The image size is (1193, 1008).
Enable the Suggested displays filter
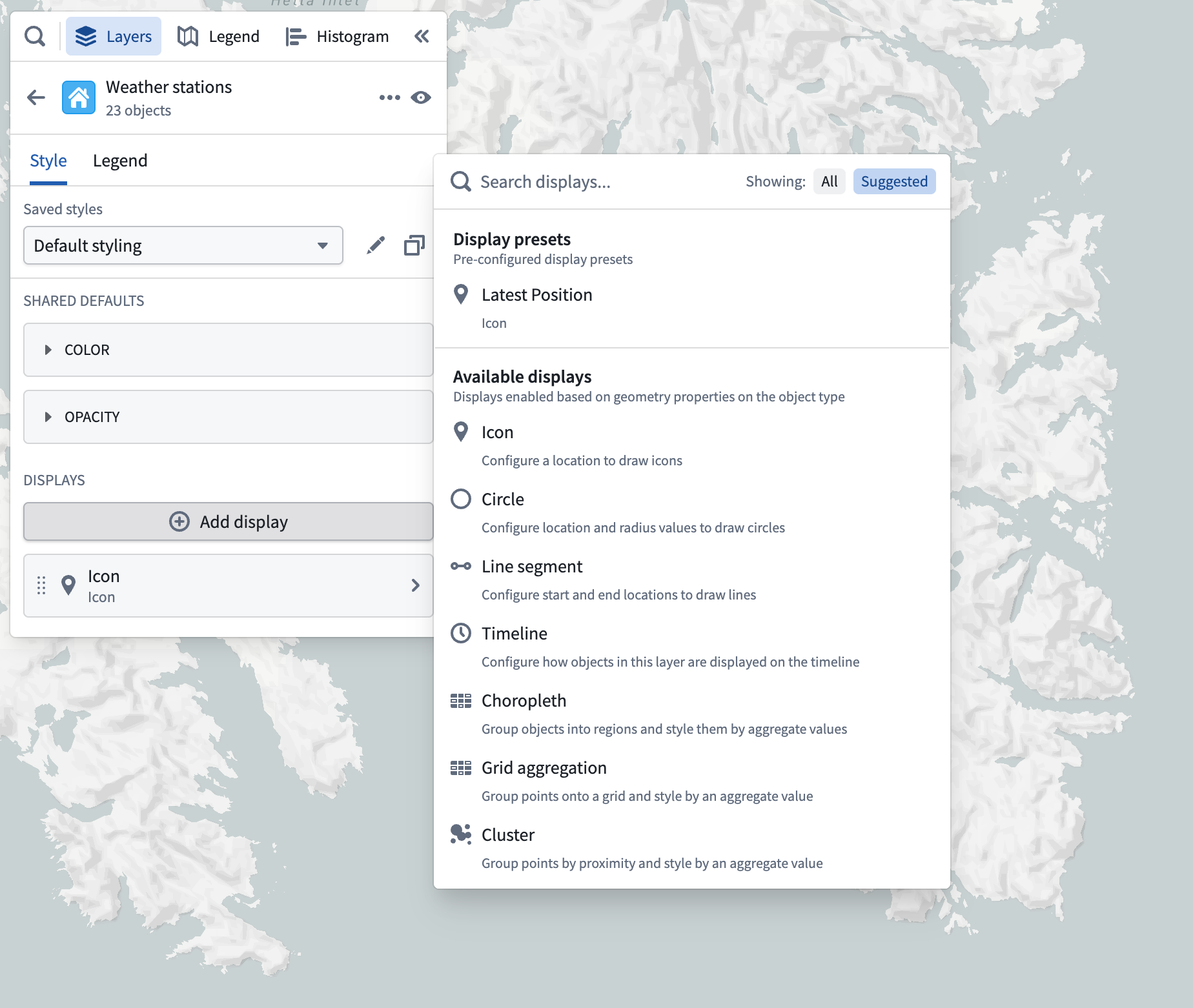[894, 181]
